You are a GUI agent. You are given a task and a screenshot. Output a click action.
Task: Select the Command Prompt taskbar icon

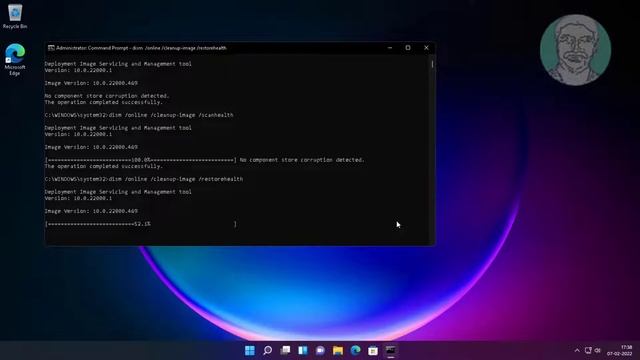391,350
